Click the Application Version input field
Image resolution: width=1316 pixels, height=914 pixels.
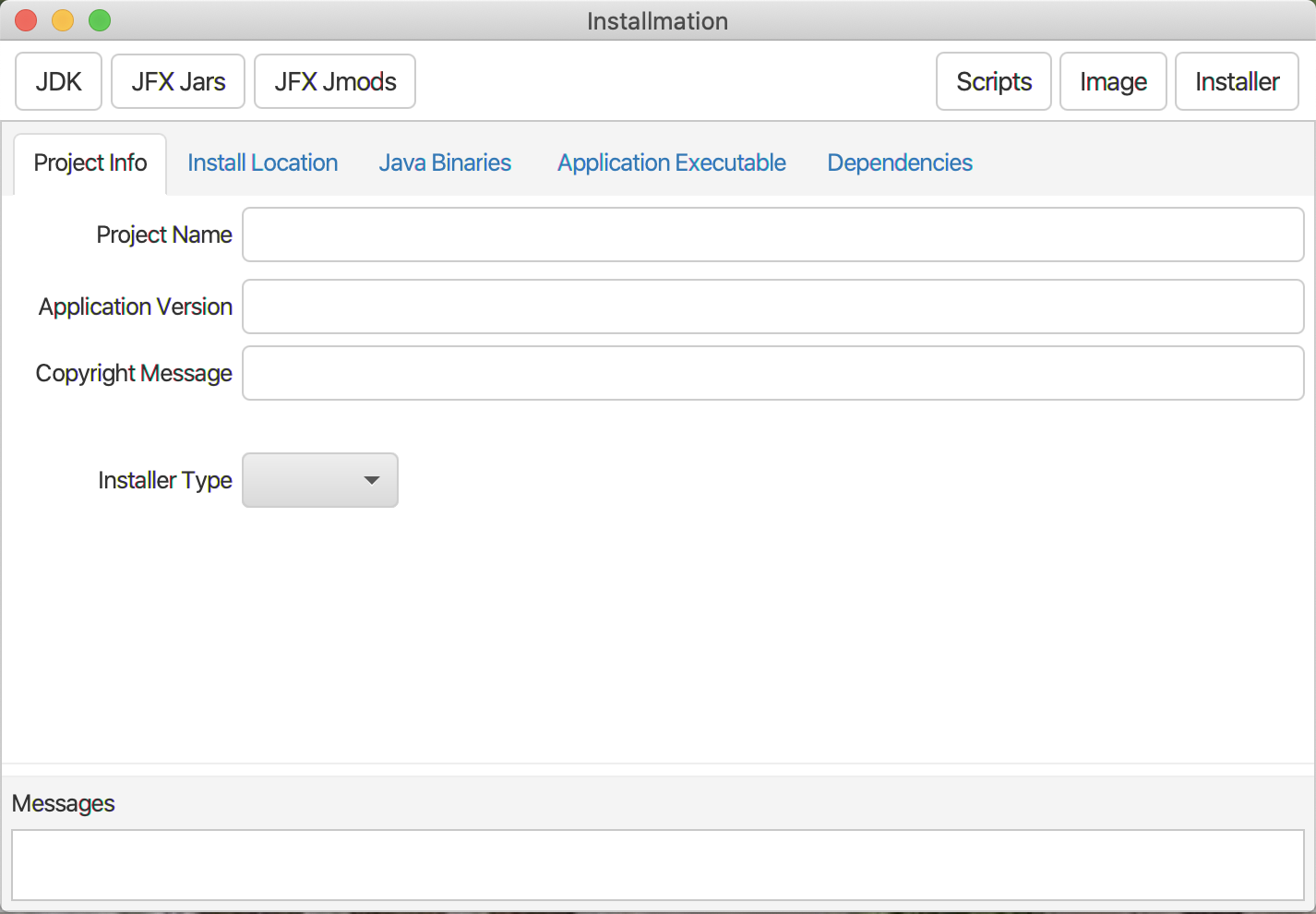772,307
